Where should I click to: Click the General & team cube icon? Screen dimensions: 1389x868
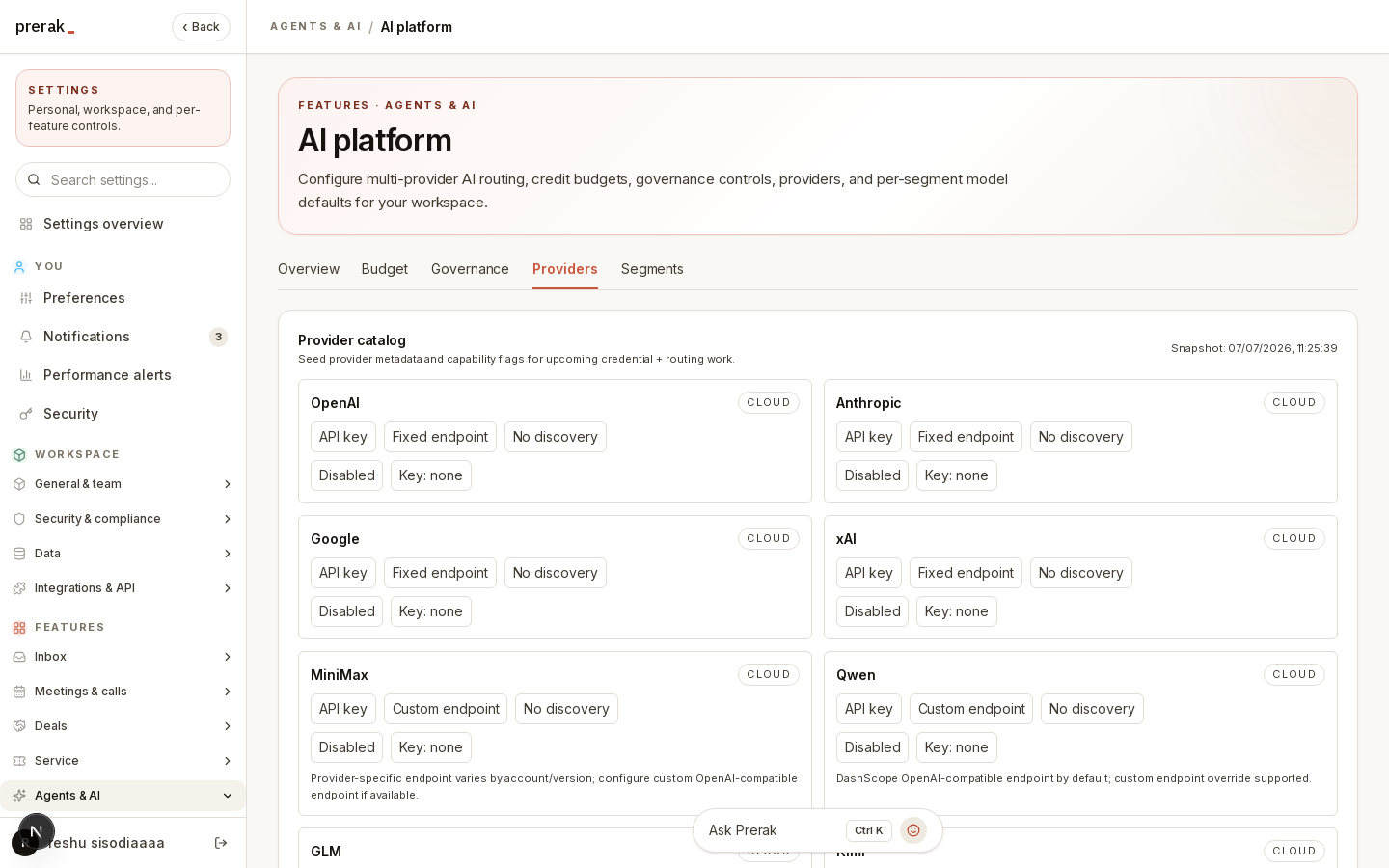point(19,484)
